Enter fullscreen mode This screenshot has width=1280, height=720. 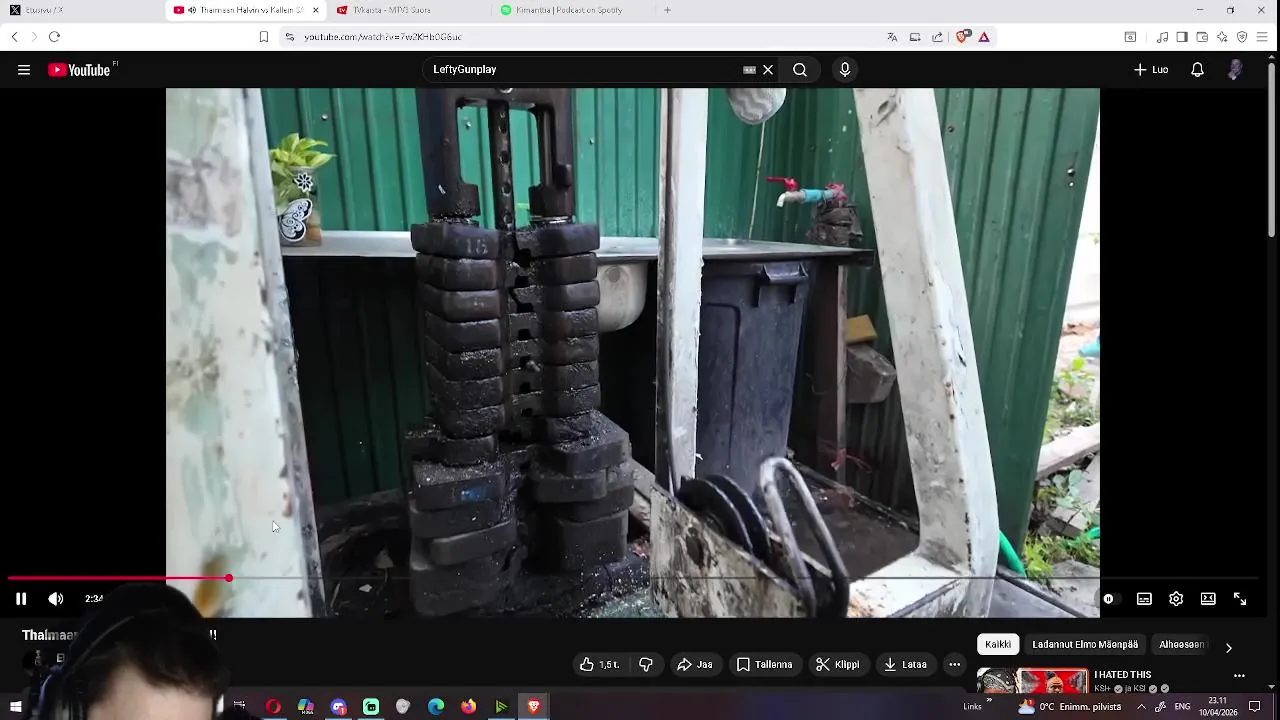click(1240, 599)
